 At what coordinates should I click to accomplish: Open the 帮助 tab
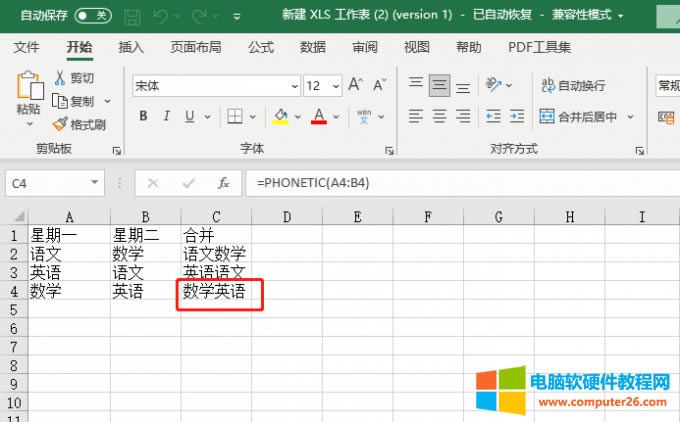tap(469, 47)
